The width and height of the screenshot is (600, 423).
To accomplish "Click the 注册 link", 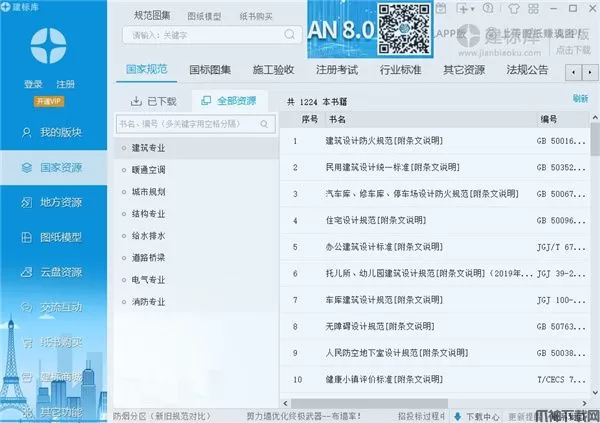I will pyautogui.click(x=65, y=84).
